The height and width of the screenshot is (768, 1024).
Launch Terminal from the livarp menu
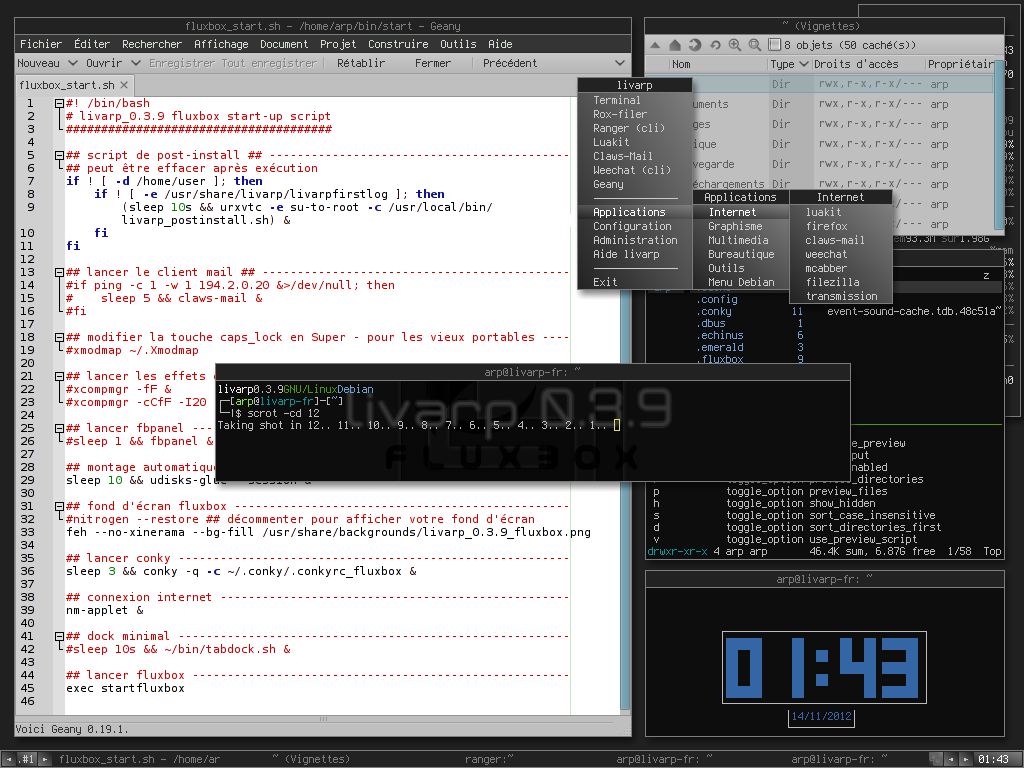pyautogui.click(x=635, y=101)
